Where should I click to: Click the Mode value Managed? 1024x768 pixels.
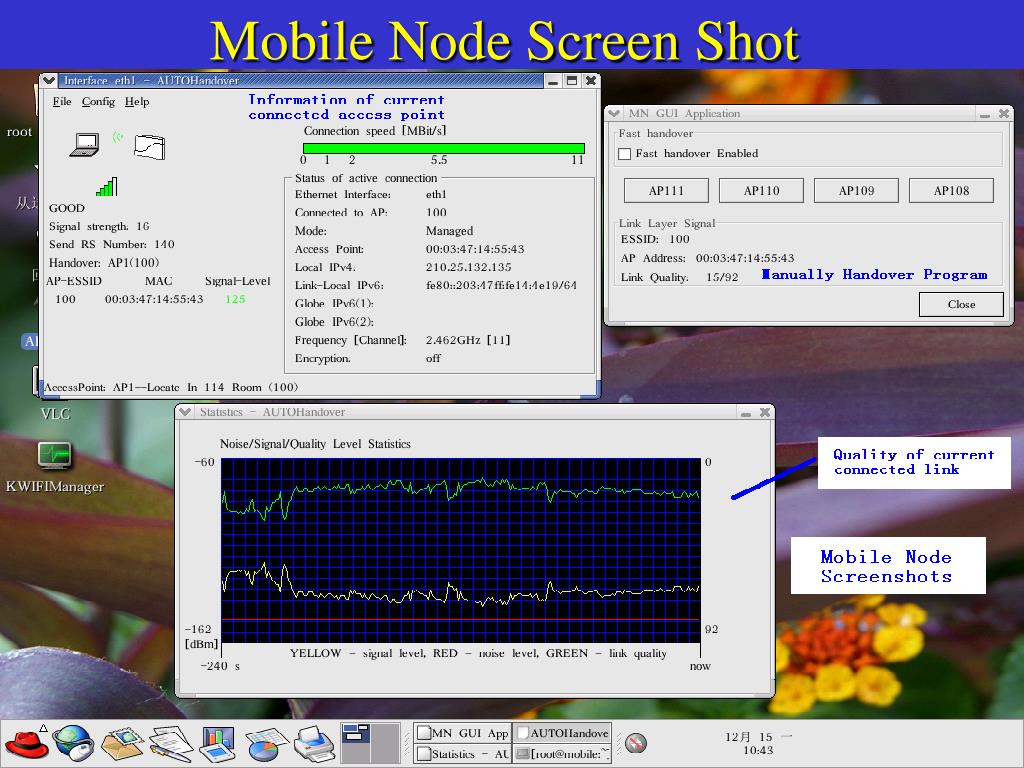(449, 231)
